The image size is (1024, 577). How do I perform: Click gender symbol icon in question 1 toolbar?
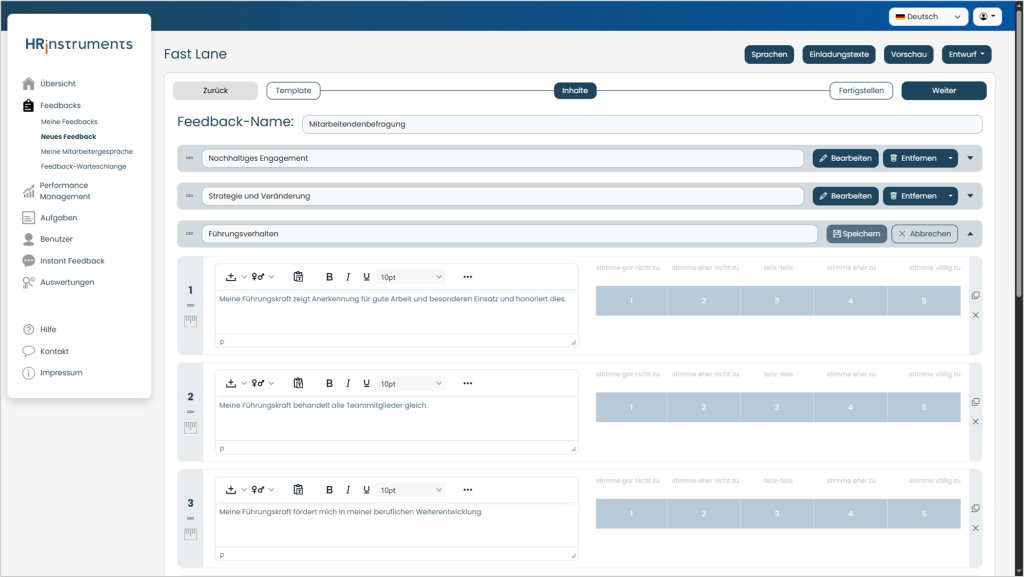pos(258,277)
